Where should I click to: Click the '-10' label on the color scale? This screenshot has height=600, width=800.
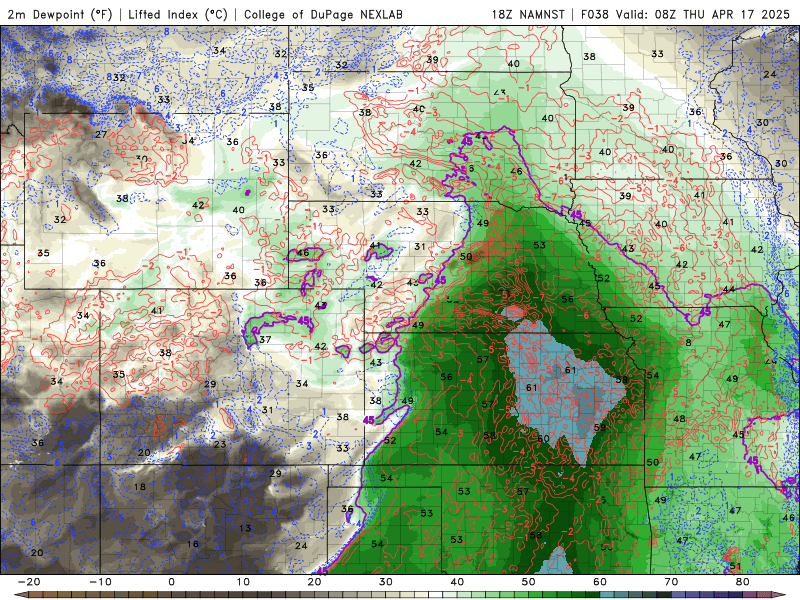point(100,582)
